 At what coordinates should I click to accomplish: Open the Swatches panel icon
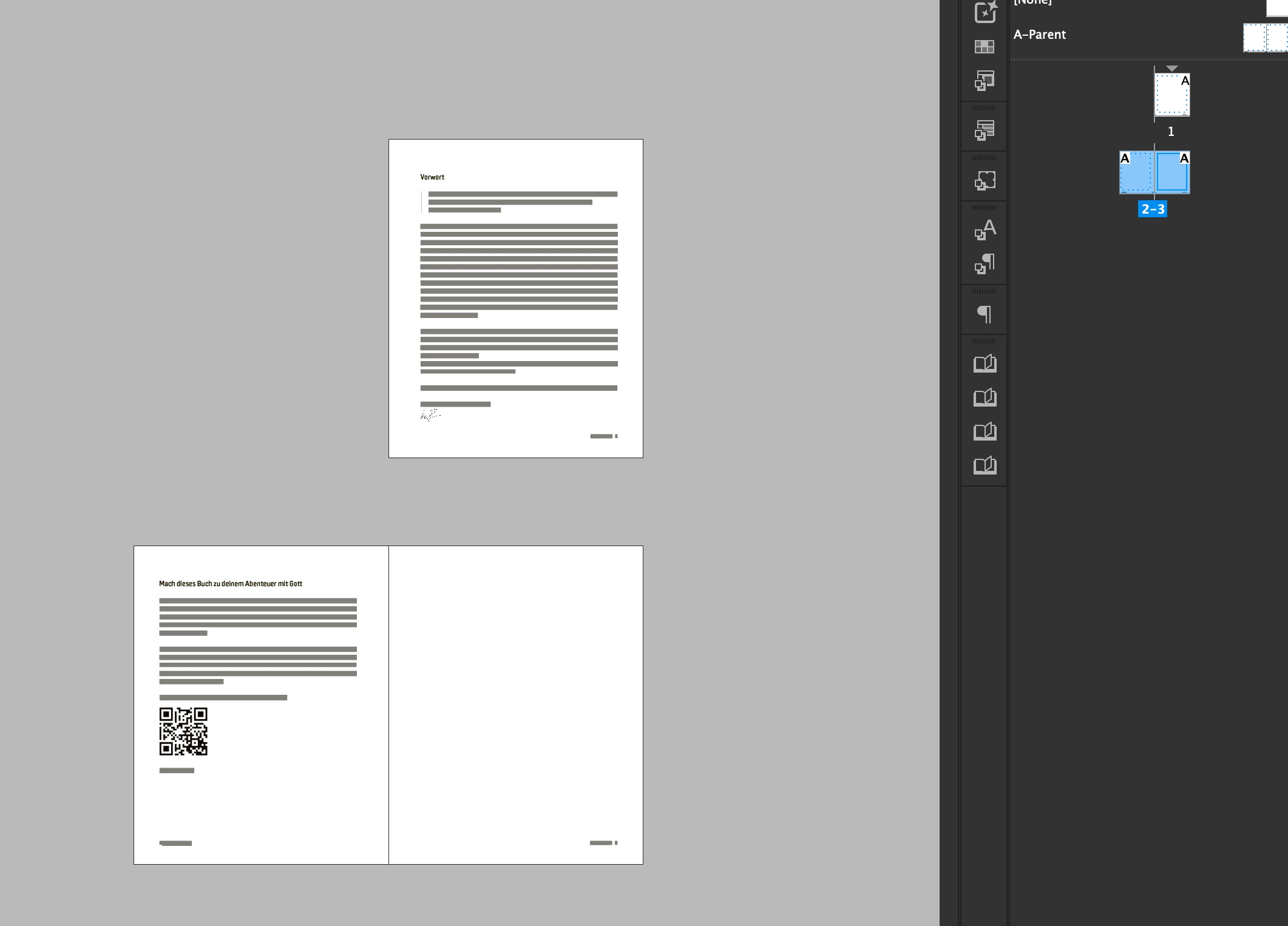coord(985,47)
